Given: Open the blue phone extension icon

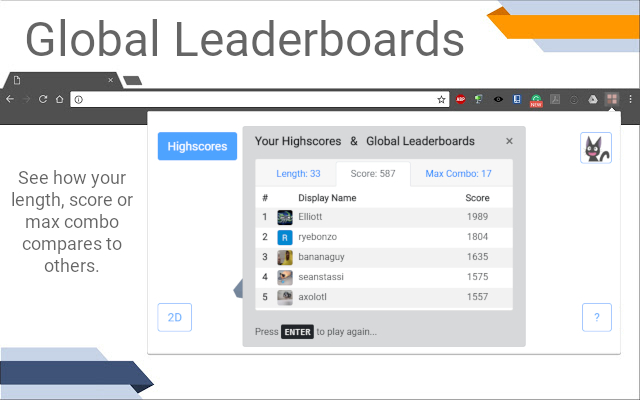Looking at the screenshot, I should point(517,99).
